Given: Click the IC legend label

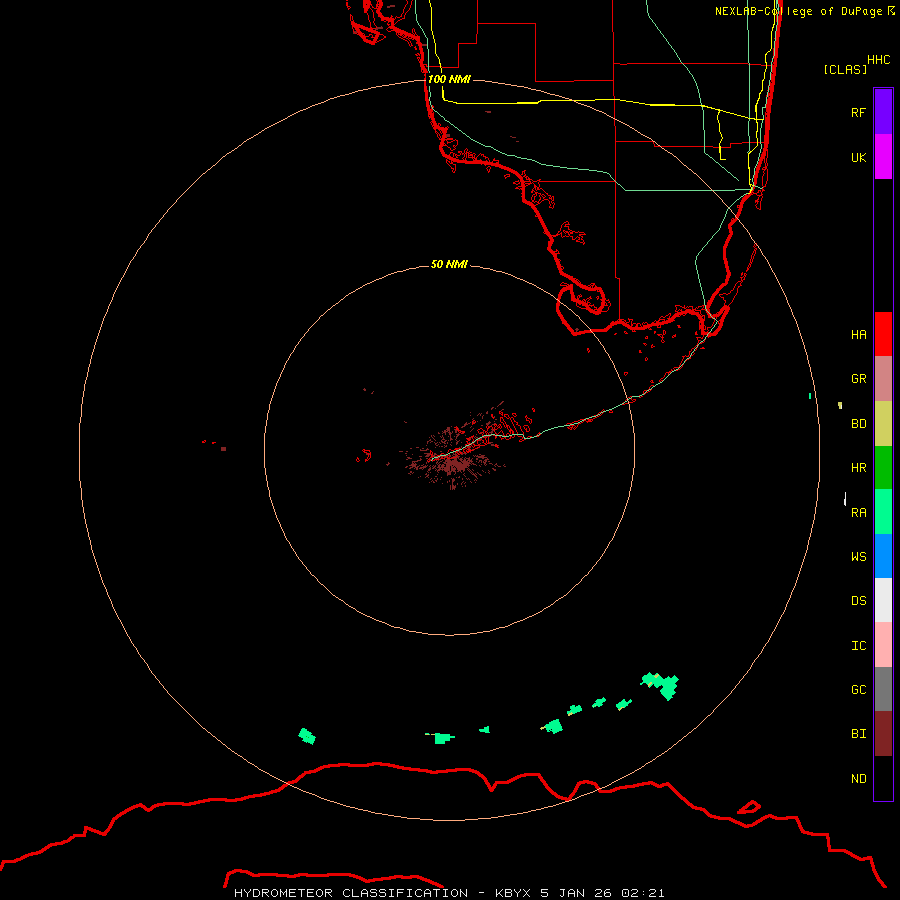Looking at the screenshot, I should click(858, 646).
